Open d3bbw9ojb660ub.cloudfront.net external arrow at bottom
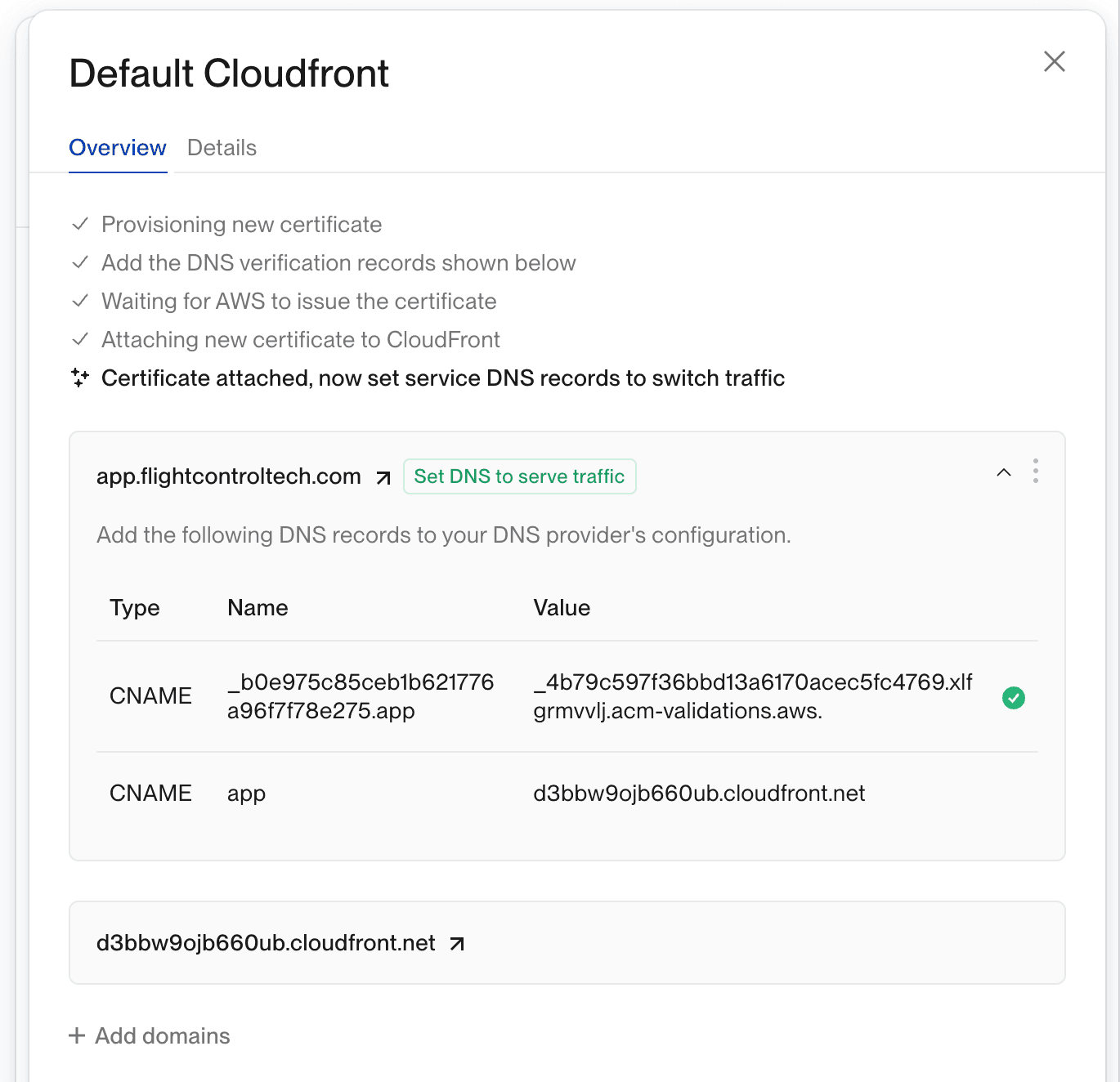The width and height of the screenshot is (1120, 1082). (x=457, y=944)
